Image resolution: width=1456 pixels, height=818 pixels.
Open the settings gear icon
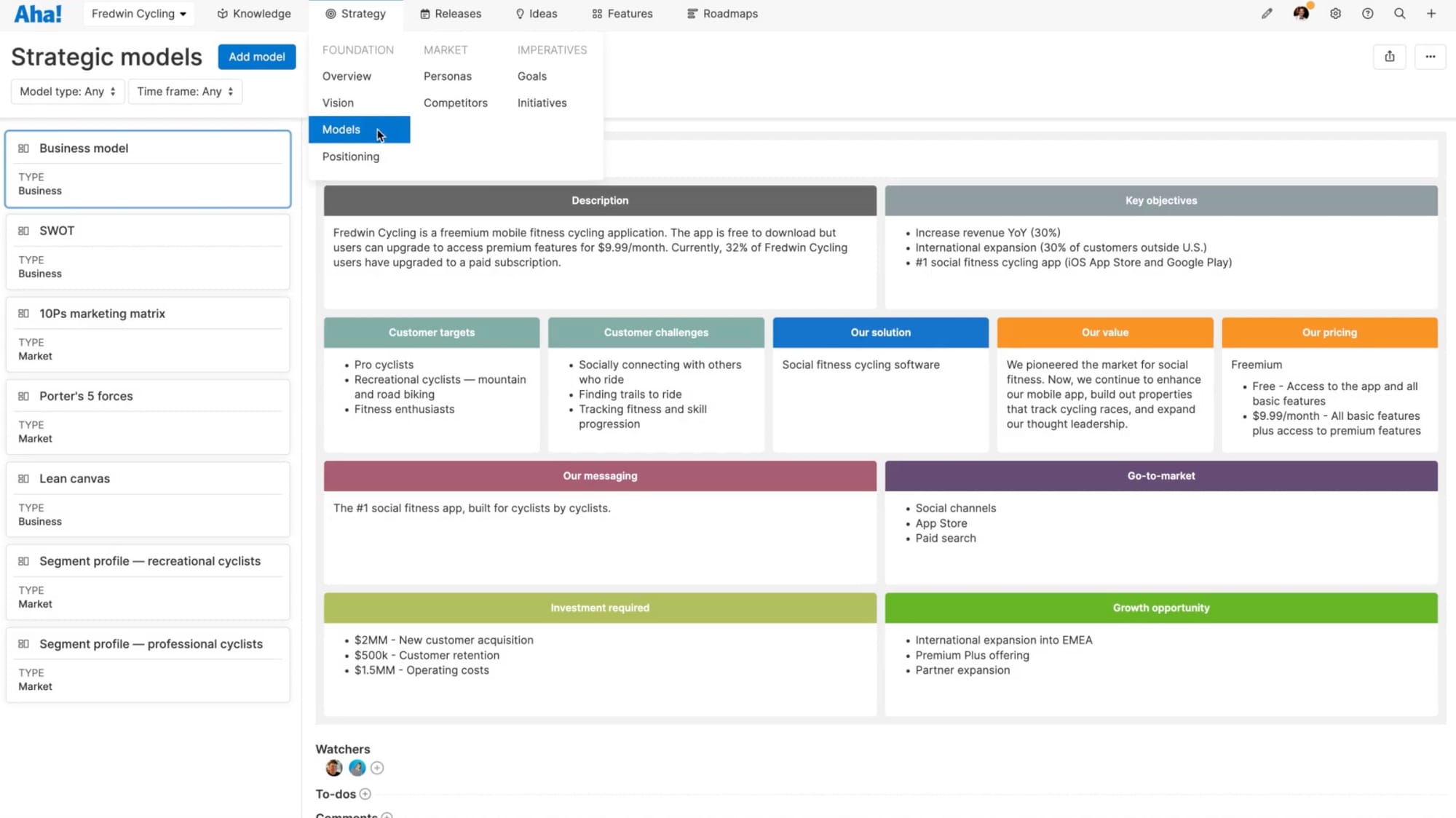(x=1335, y=14)
